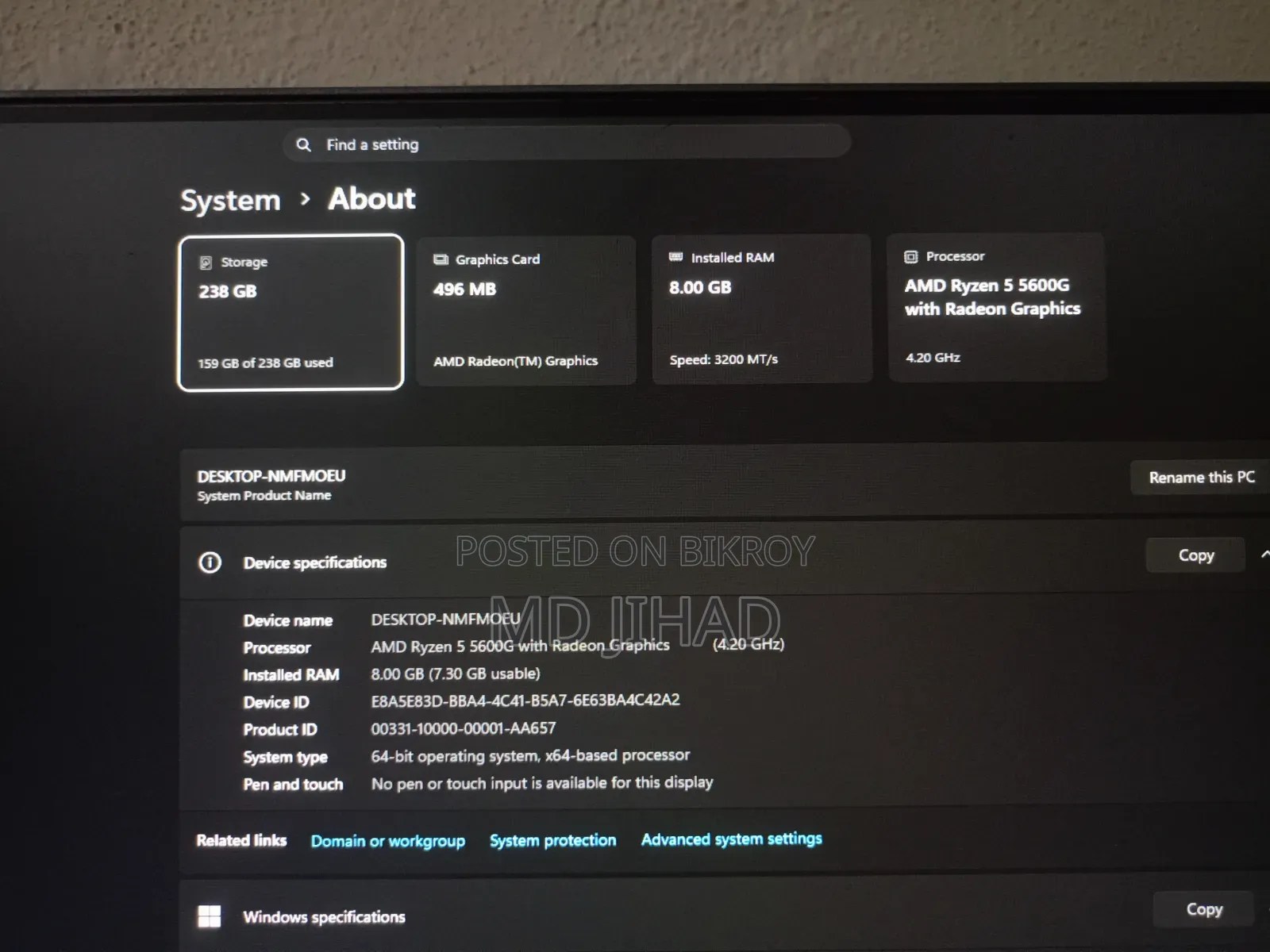Open the Graphics Card 496 MB card
Image resolution: width=1270 pixels, height=952 pixels.
click(x=526, y=310)
